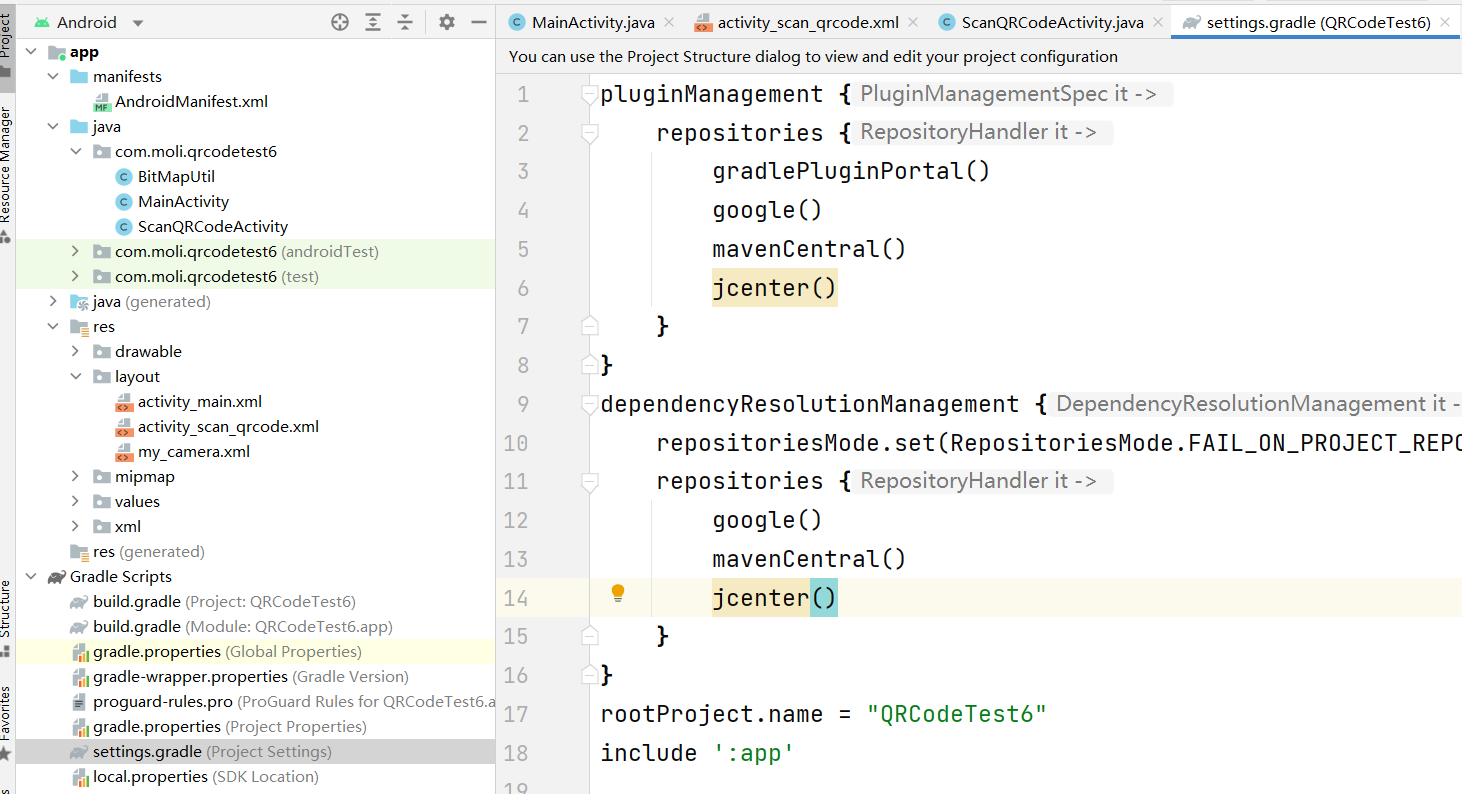Open build.gradle (Module: QRCodeTest6.app)
The image size is (1462, 794).
[x=231, y=627]
